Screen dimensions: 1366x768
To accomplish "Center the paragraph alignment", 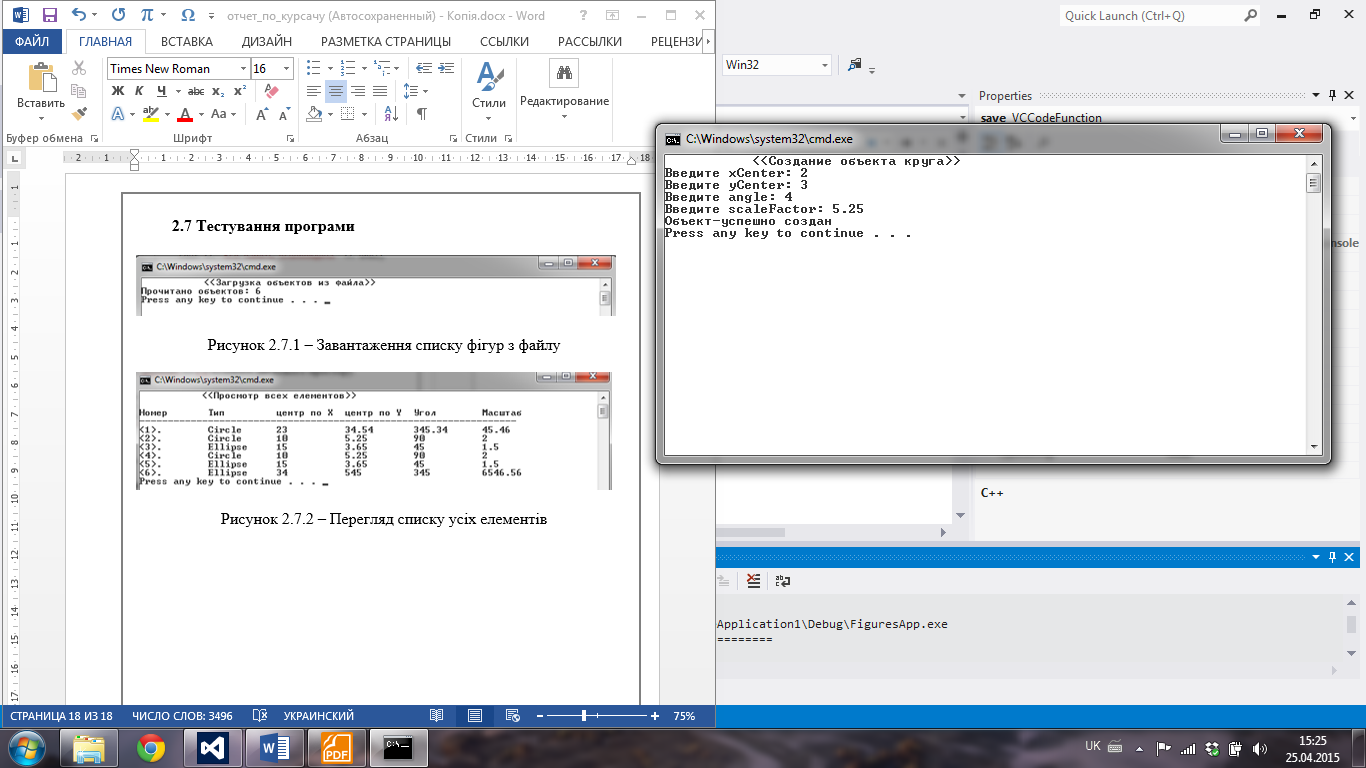I will pos(336,91).
